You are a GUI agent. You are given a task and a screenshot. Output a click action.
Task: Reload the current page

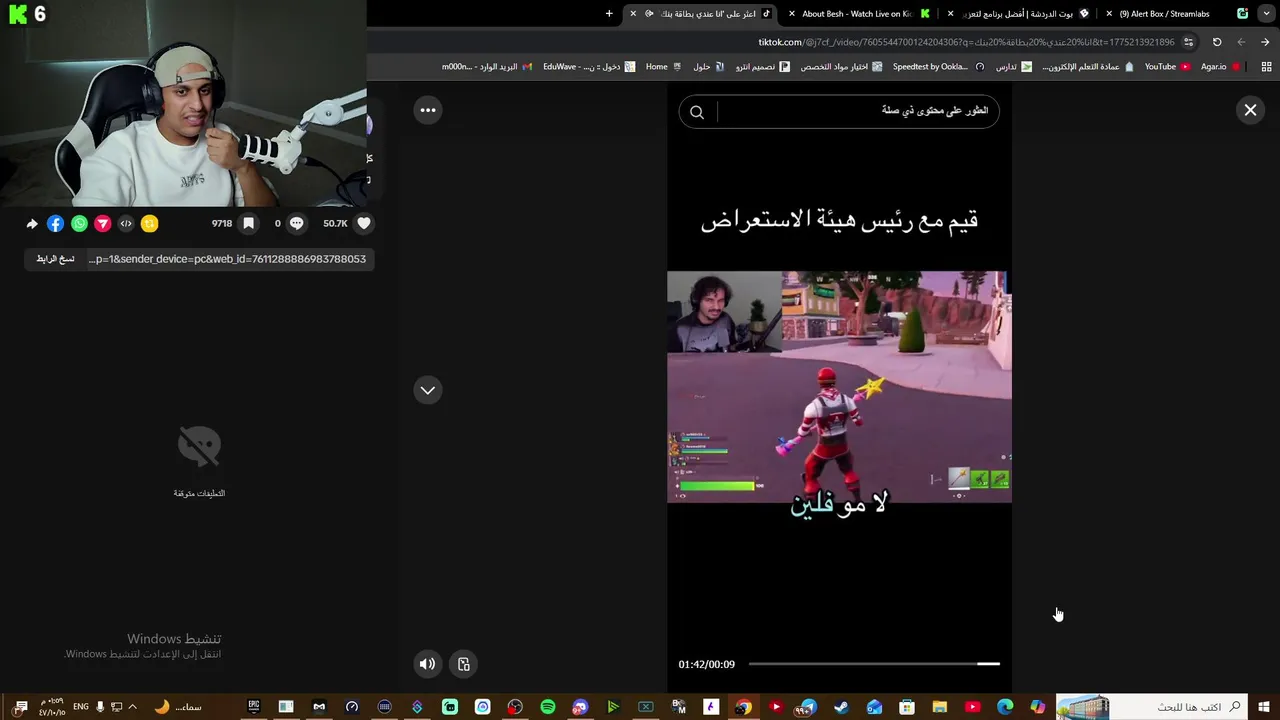pos(1217,42)
